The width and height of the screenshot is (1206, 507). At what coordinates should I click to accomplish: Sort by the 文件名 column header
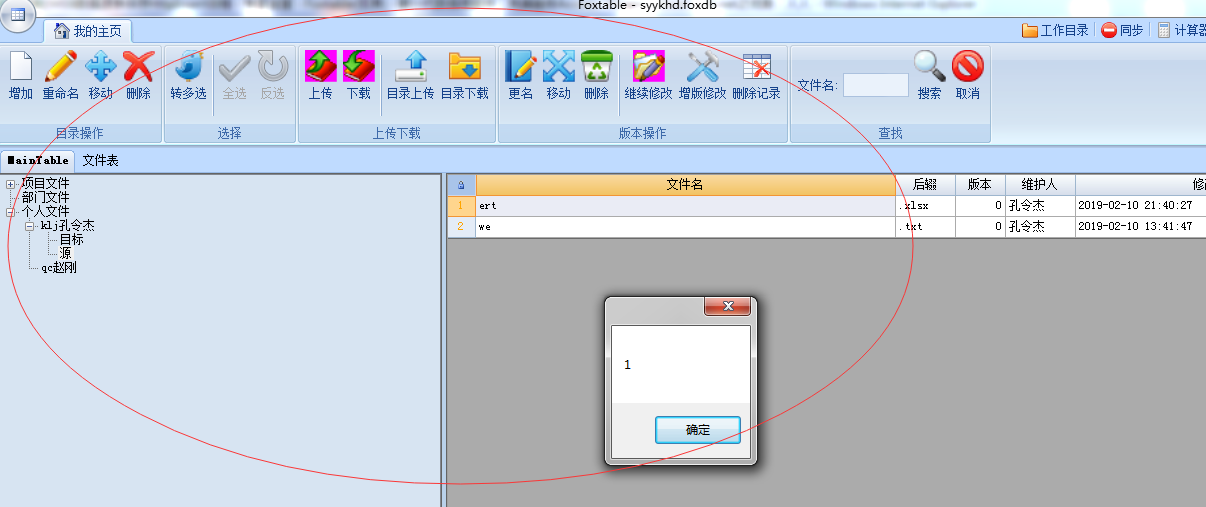point(685,184)
